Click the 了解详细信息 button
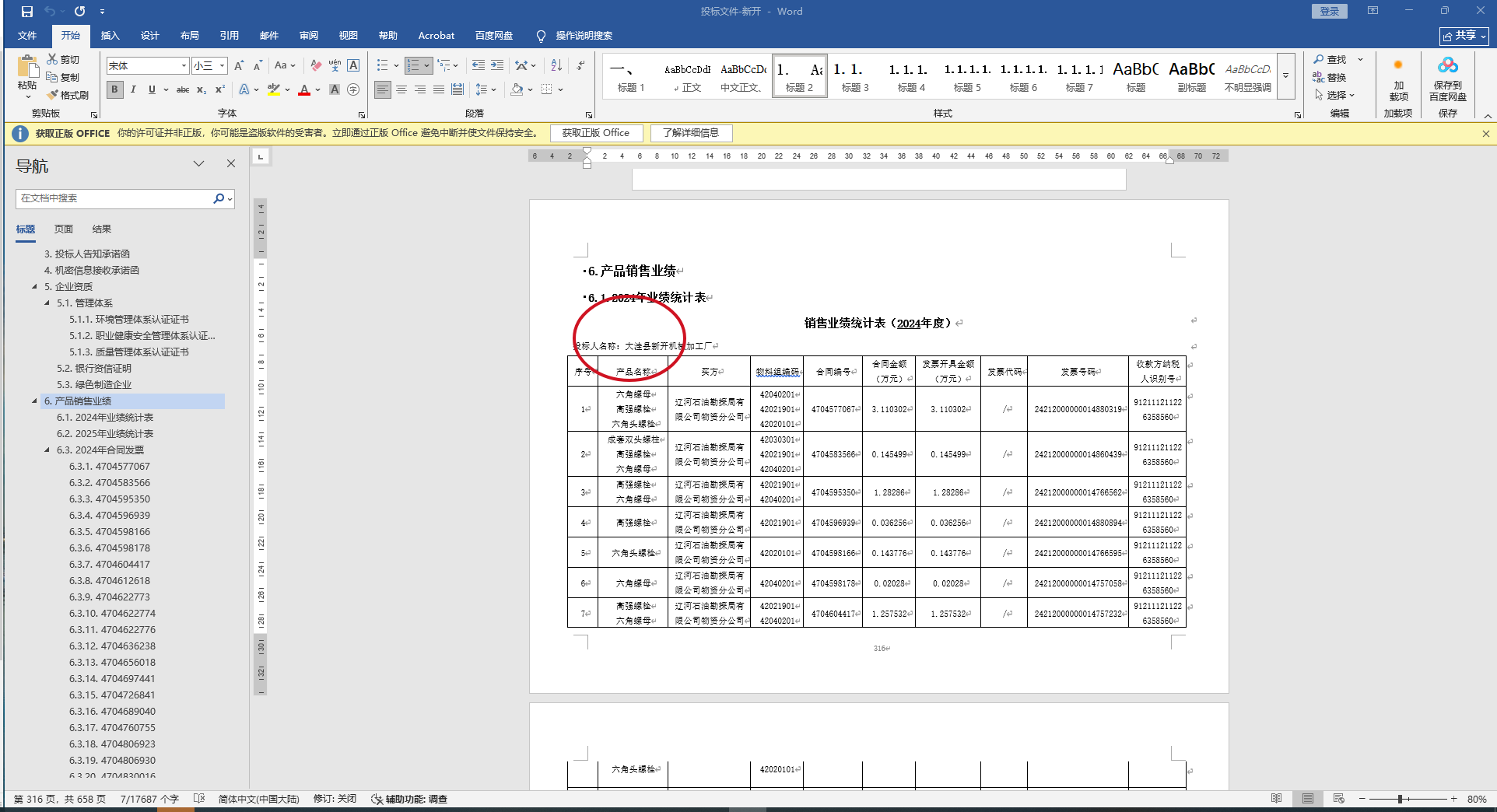The width and height of the screenshot is (1497, 812). pos(691,133)
